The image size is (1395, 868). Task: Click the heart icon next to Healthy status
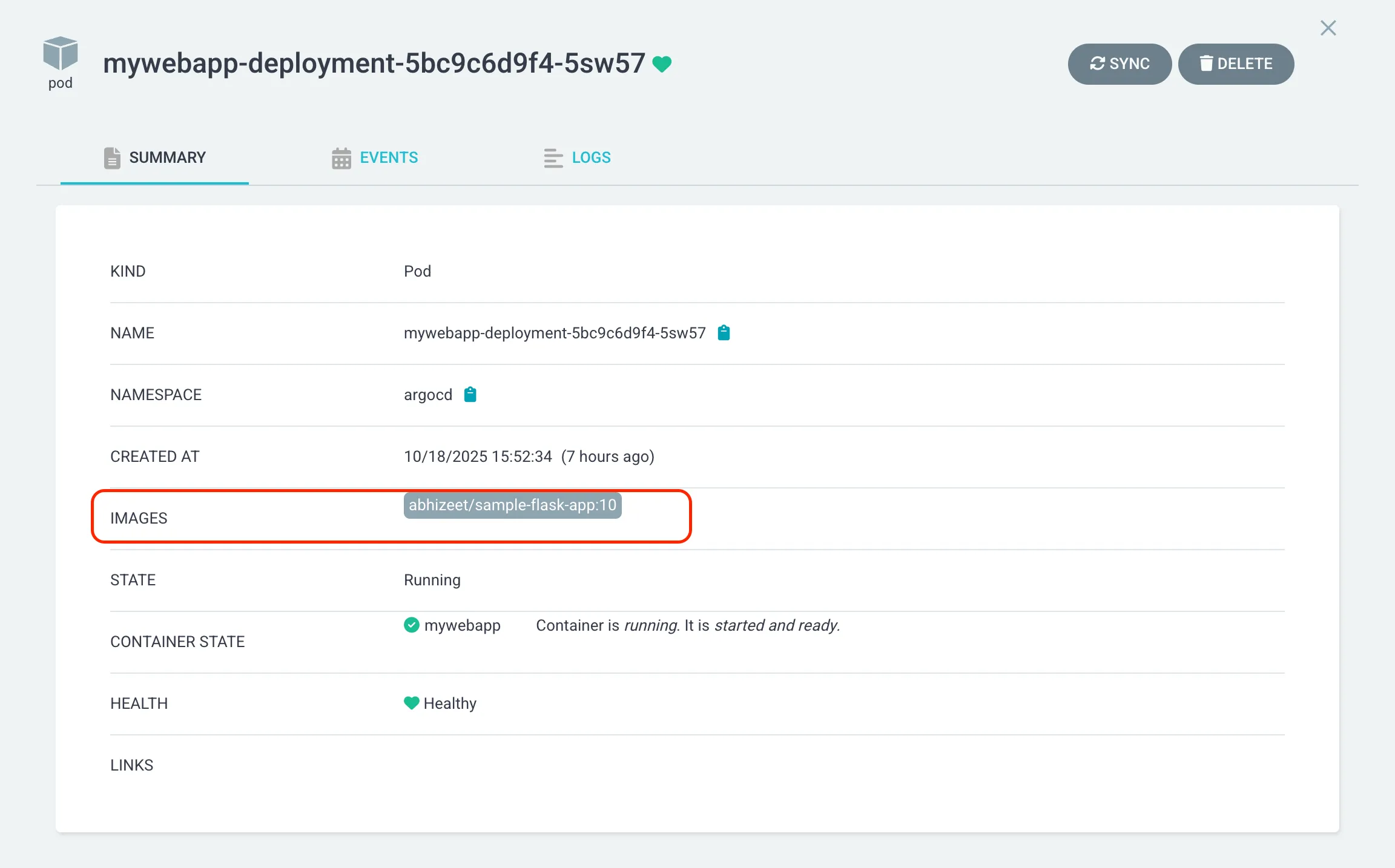tap(412, 703)
